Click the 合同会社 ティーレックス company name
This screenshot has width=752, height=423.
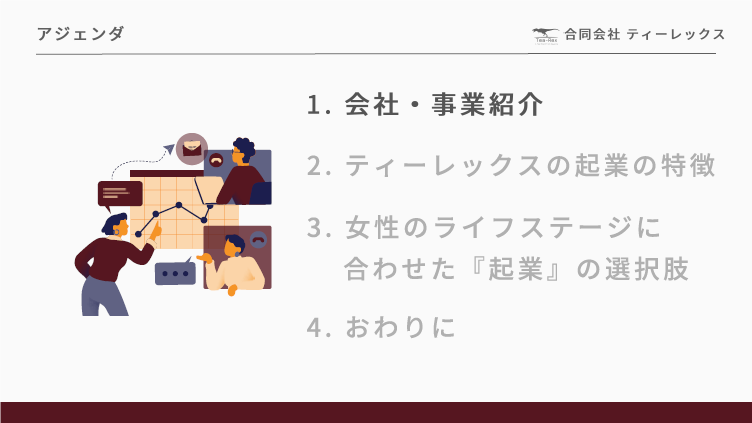point(645,34)
